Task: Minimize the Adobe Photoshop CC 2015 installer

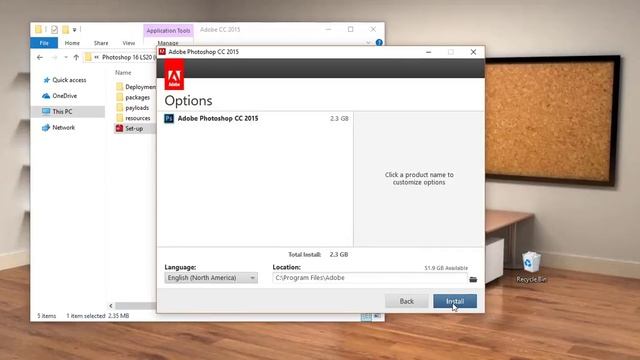Action: 429,52
